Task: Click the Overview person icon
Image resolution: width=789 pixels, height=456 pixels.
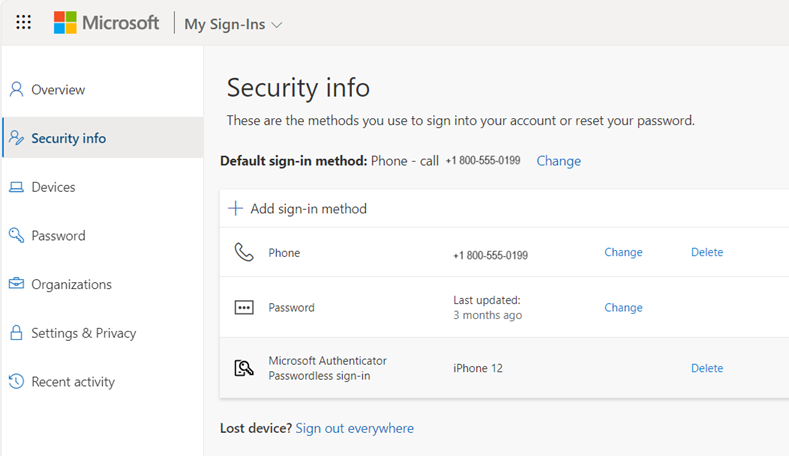Action: click(16, 89)
